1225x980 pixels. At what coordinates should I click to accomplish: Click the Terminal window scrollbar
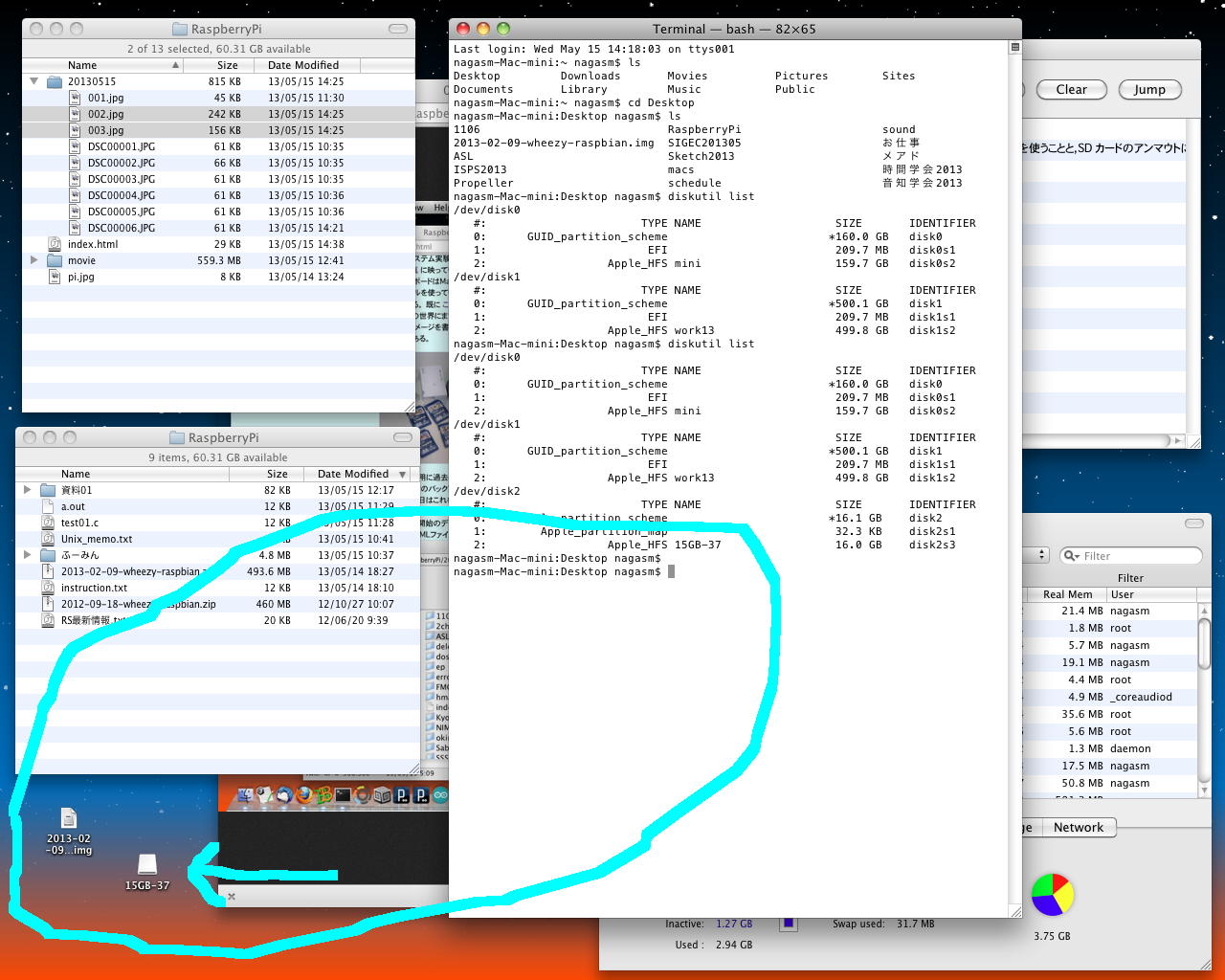click(x=1015, y=479)
